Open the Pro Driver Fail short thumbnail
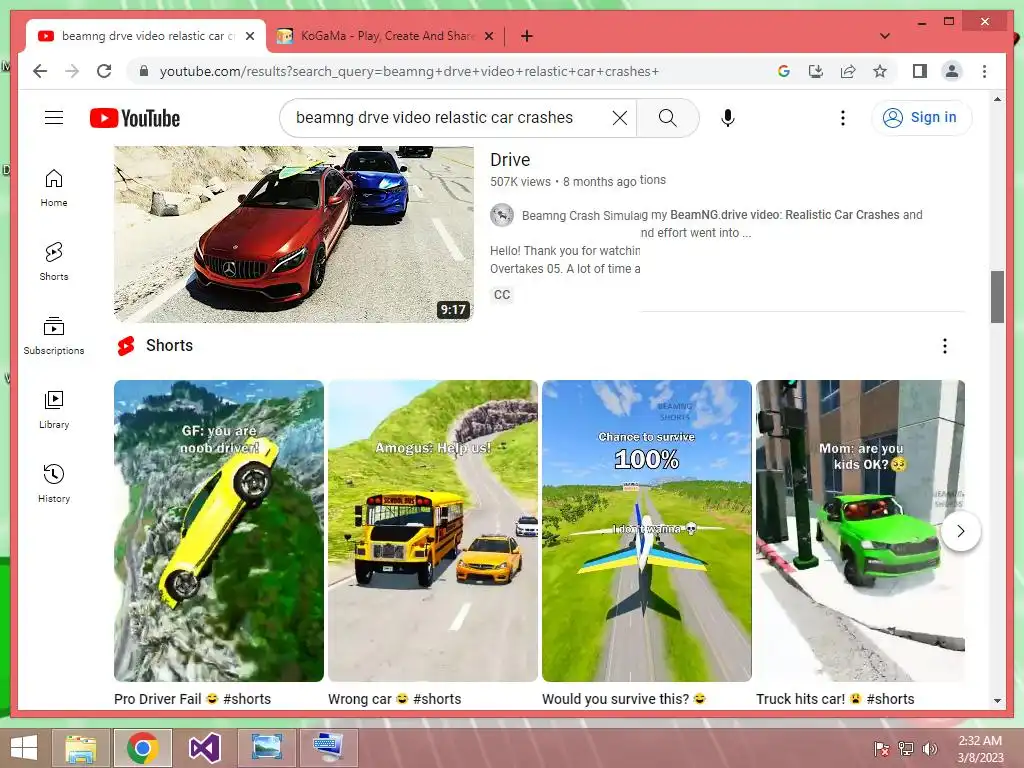This screenshot has height=768, width=1024. pos(219,531)
